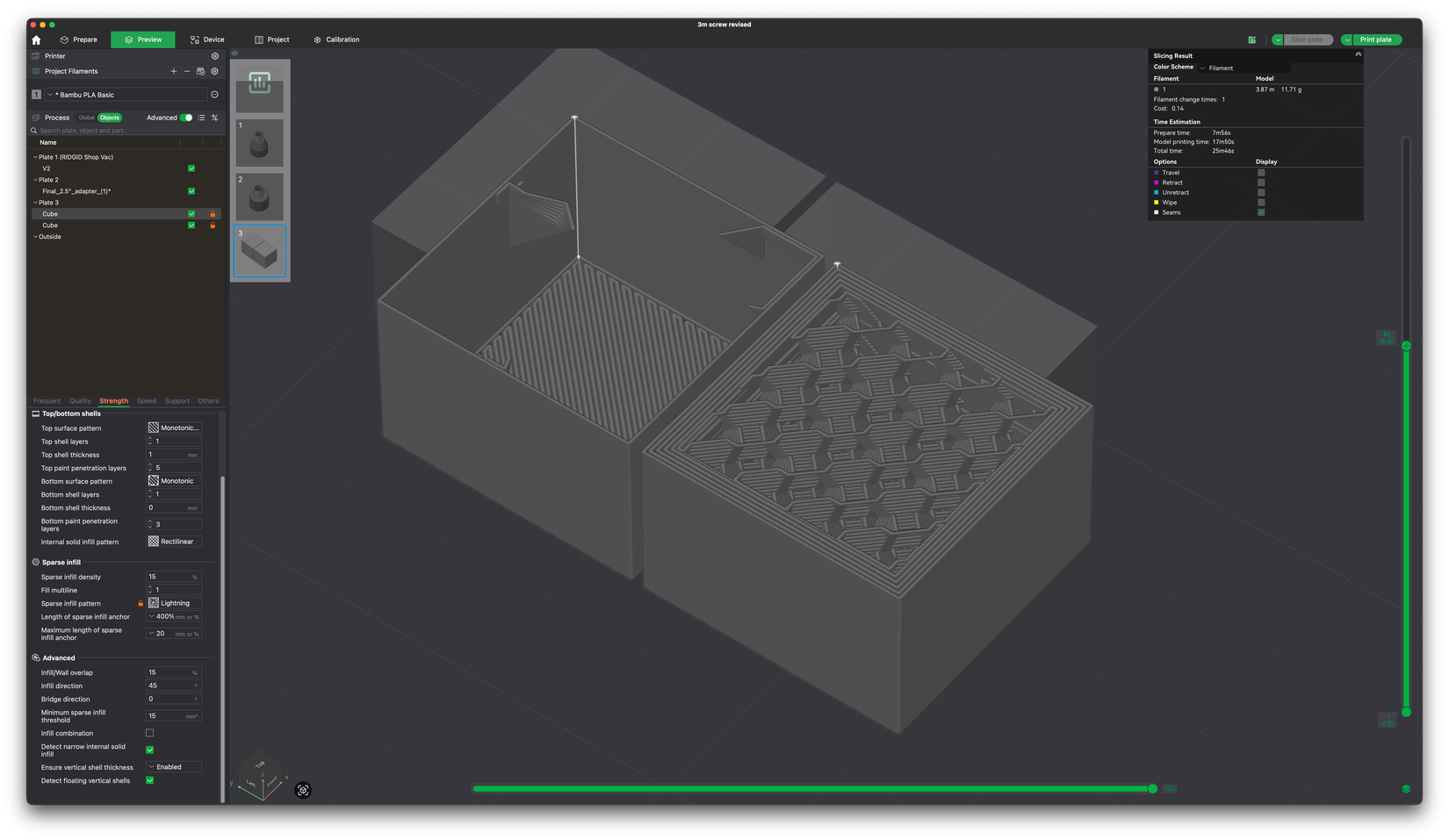Click the Home icon in top bar

[36, 40]
